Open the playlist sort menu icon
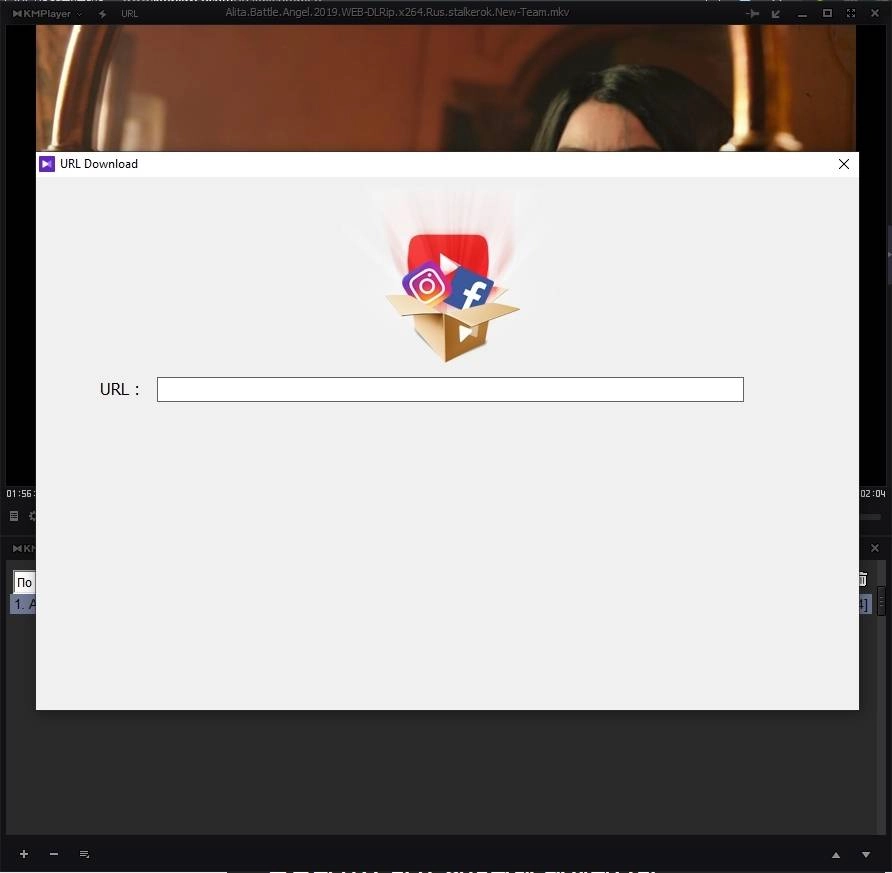This screenshot has width=892, height=873. pyautogui.click(x=84, y=854)
